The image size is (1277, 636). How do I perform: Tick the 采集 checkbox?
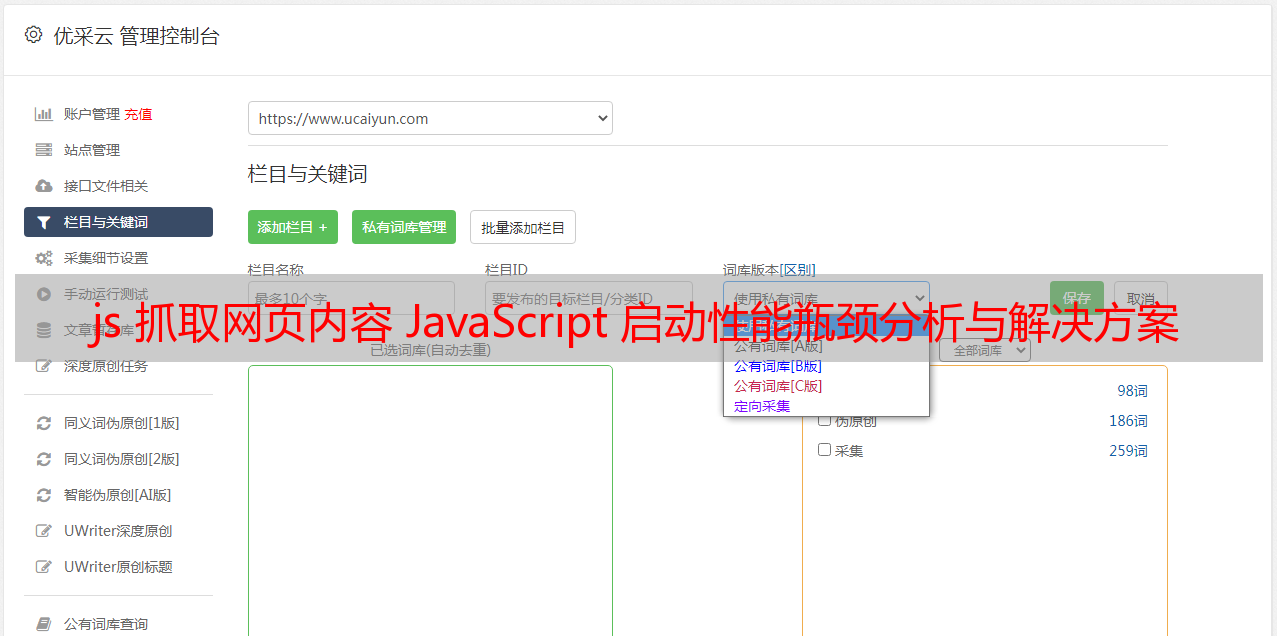pos(825,450)
